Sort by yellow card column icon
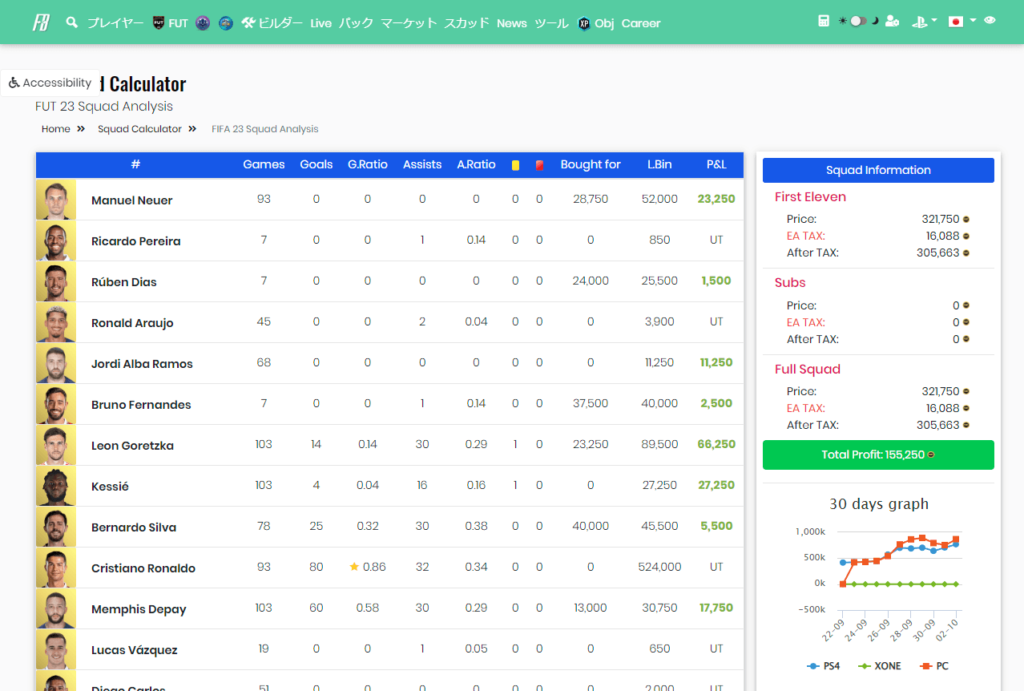The height and width of the screenshot is (691, 1024). point(515,165)
